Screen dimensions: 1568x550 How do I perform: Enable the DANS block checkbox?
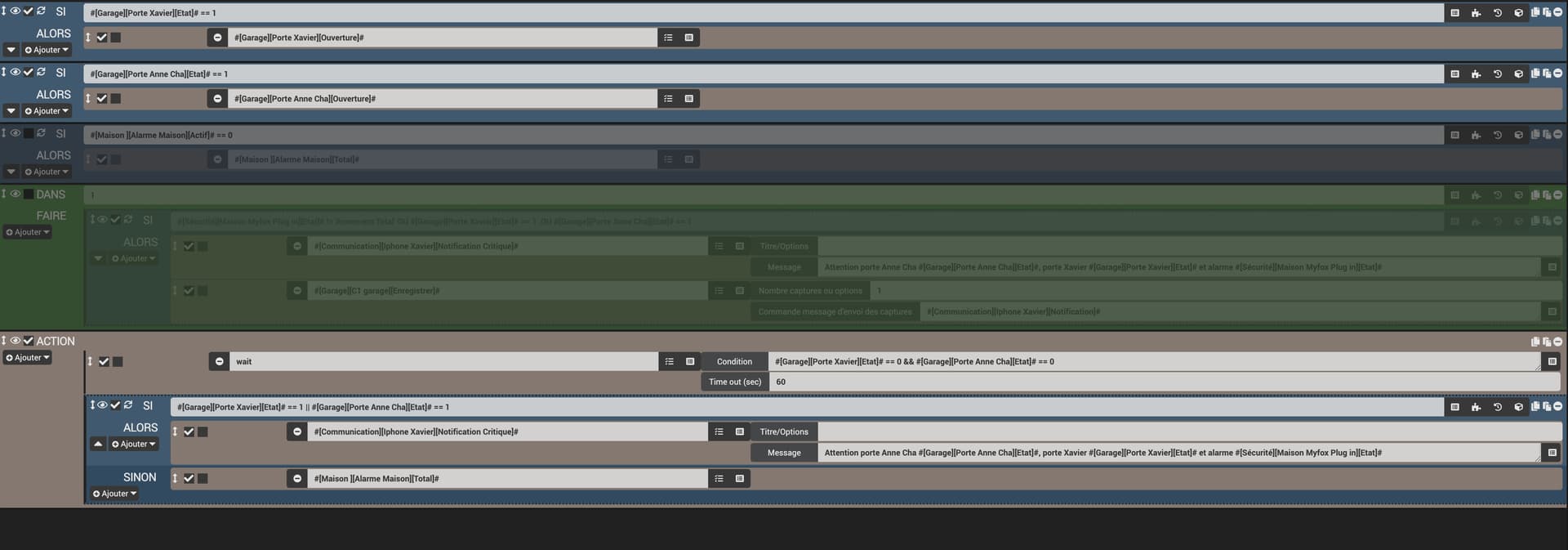pyautogui.click(x=29, y=195)
